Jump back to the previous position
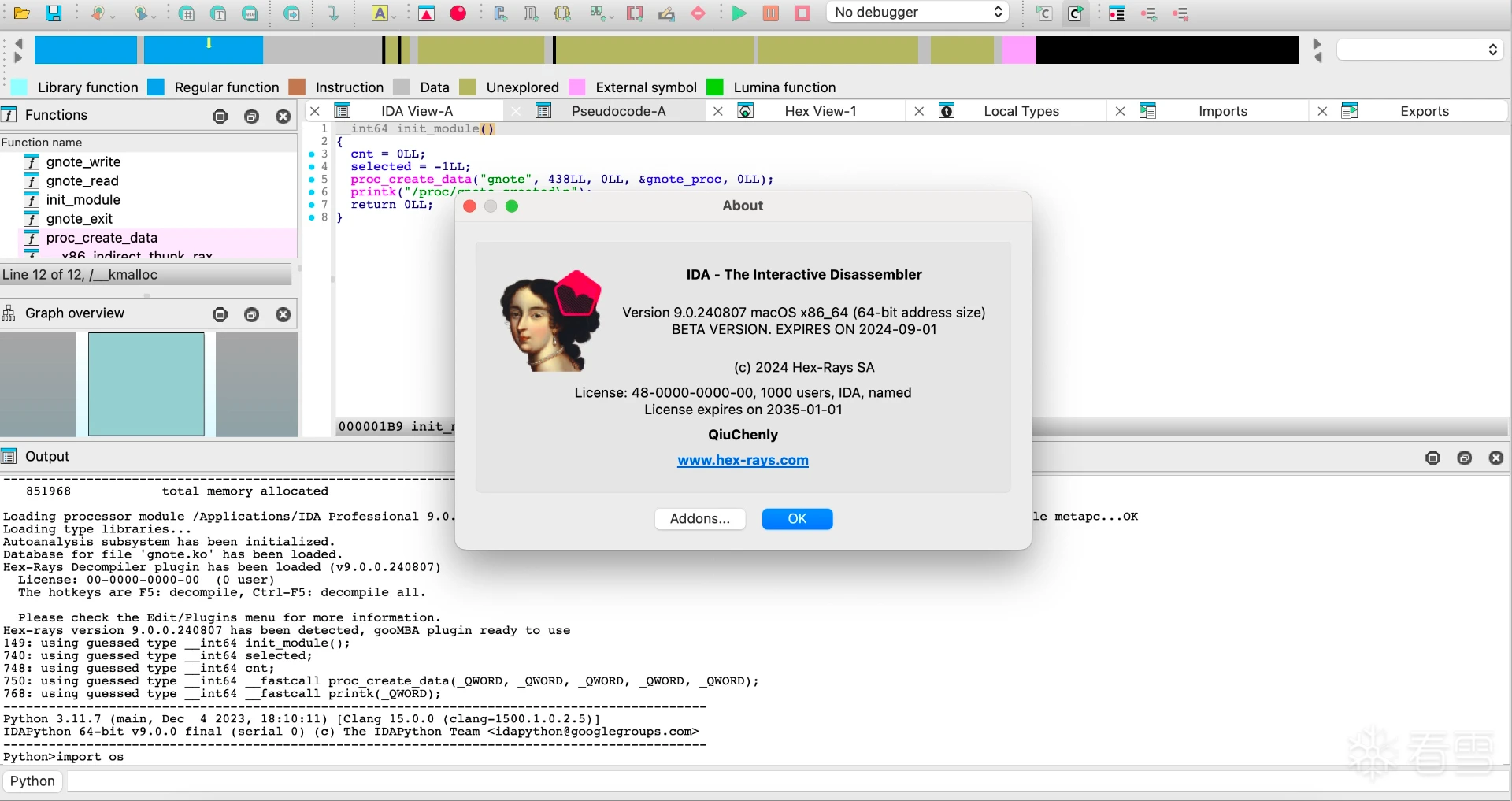This screenshot has width=1512, height=801. 98,13
